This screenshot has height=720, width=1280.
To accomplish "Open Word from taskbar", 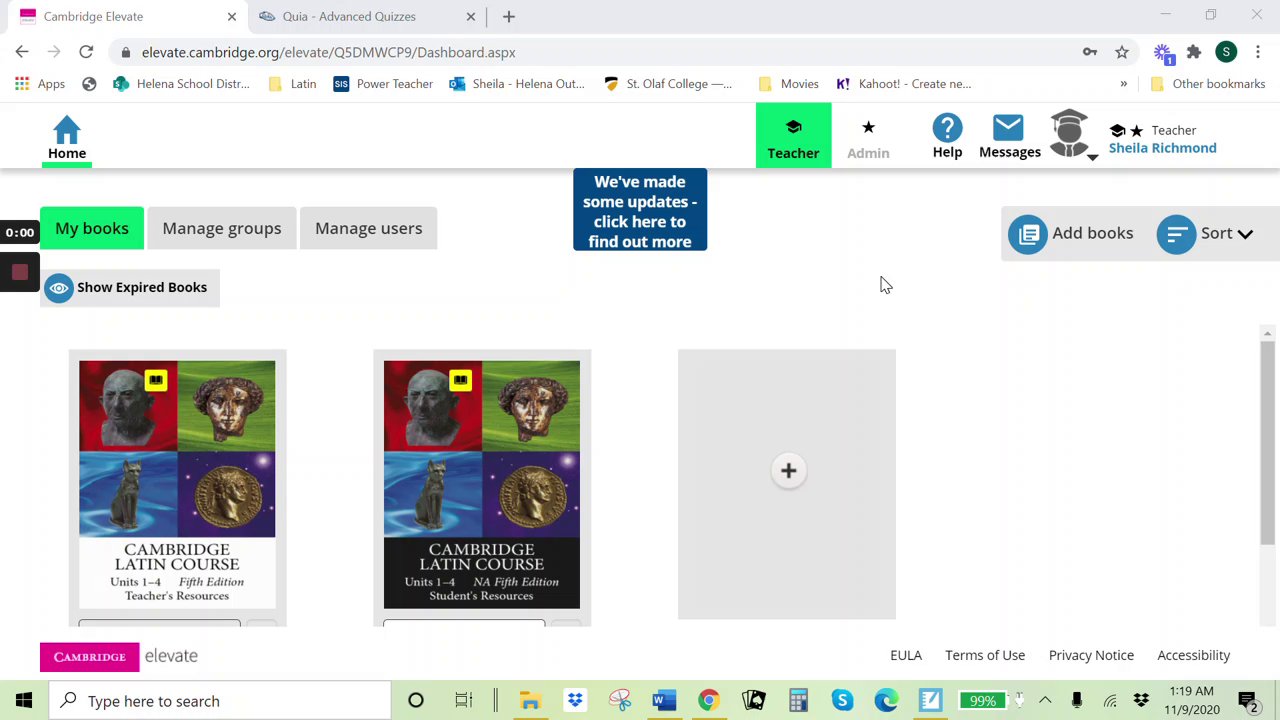I will click(664, 701).
